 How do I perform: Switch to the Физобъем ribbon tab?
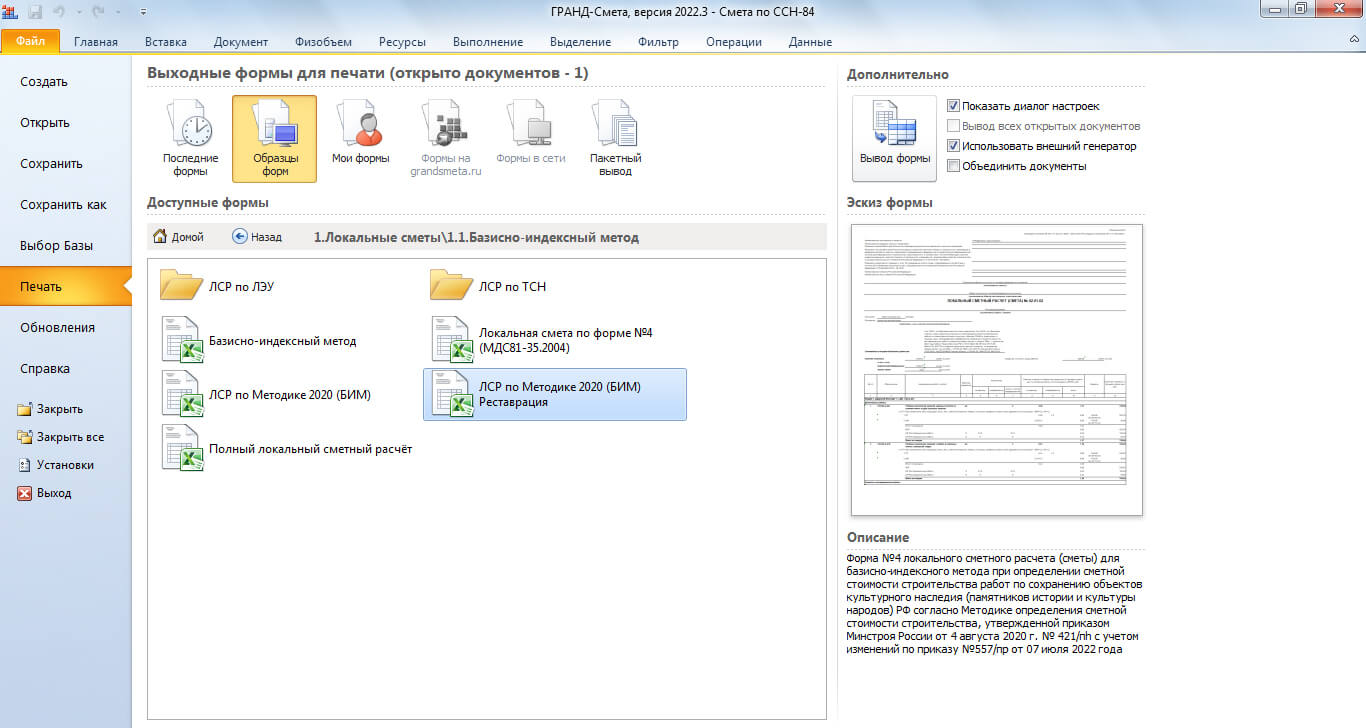coord(323,42)
